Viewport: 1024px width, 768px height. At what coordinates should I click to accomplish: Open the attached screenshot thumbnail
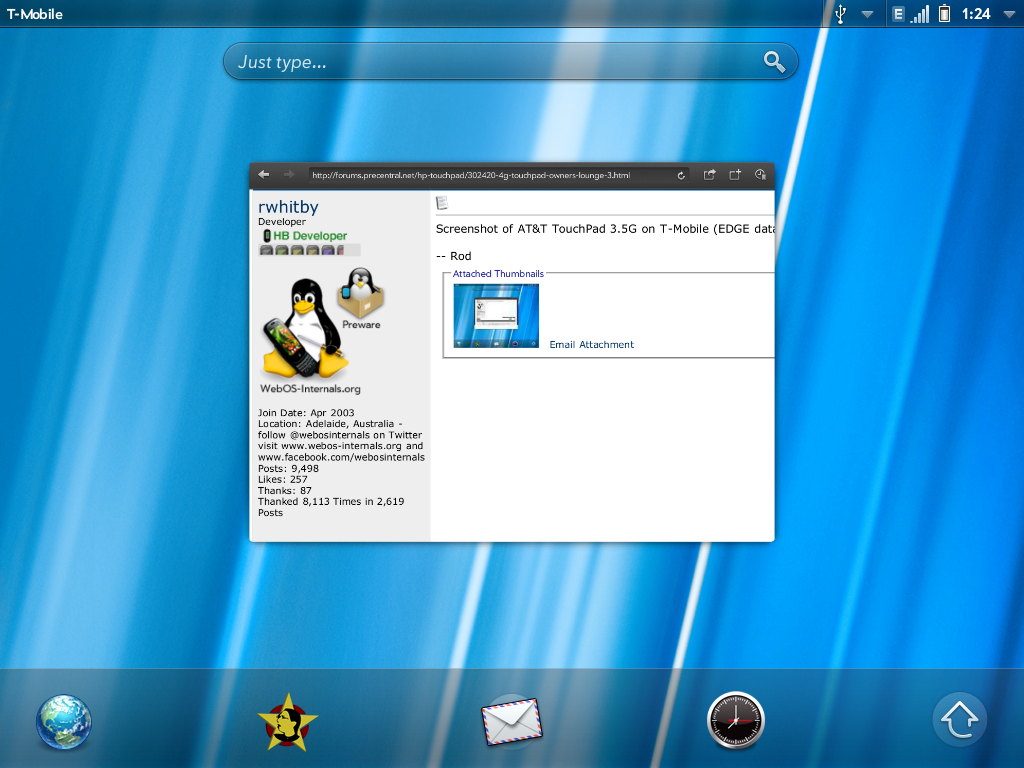click(x=496, y=316)
